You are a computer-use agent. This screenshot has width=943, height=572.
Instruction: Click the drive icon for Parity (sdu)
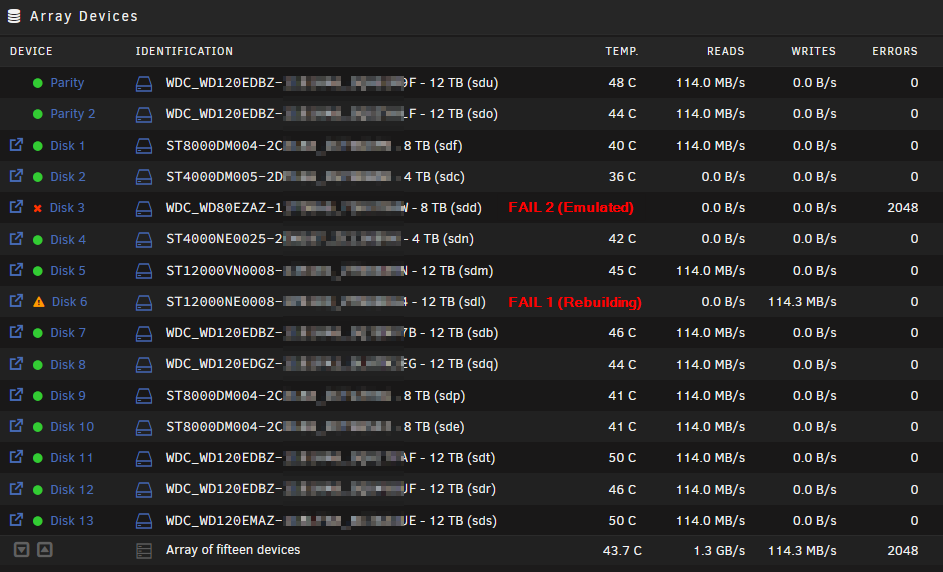144,84
